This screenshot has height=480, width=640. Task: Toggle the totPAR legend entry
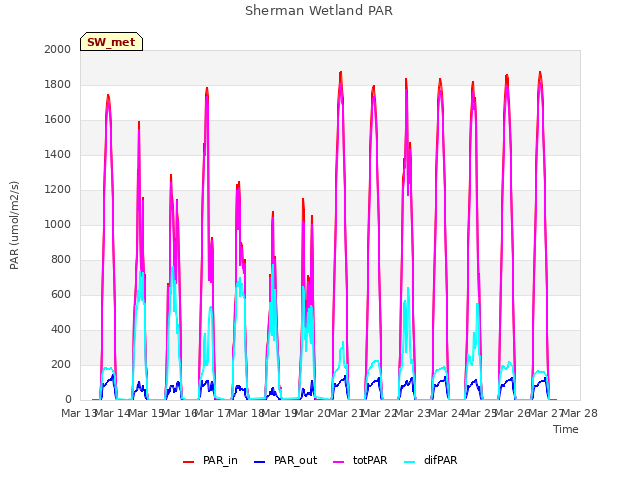[x=360, y=460]
